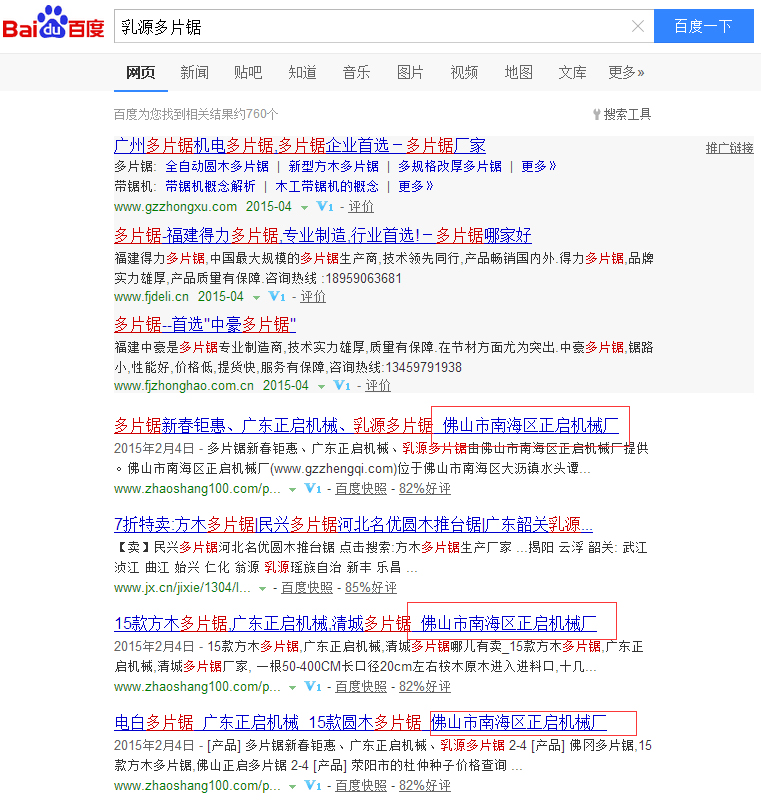Open the 多片锯-福建得力多片锯 result title

pyautogui.click(x=323, y=236)
